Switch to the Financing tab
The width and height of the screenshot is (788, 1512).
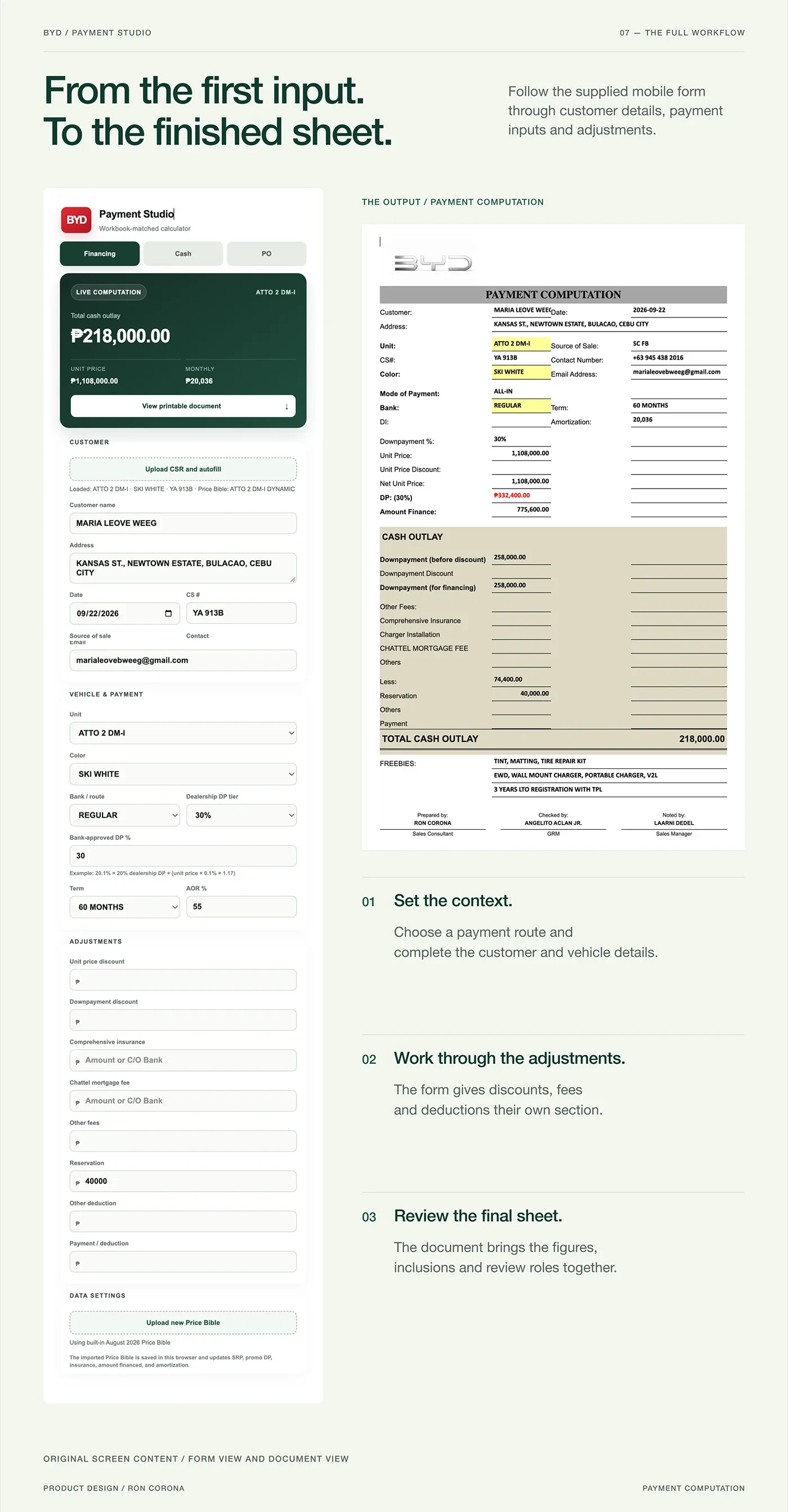[100, 253]
